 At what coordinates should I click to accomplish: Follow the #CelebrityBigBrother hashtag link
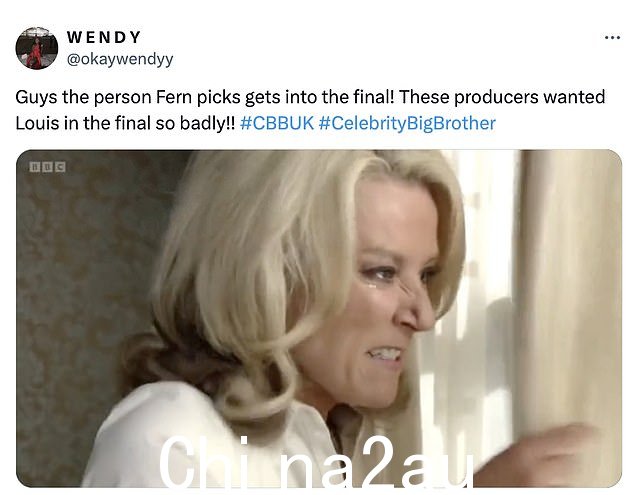point(407,123)
